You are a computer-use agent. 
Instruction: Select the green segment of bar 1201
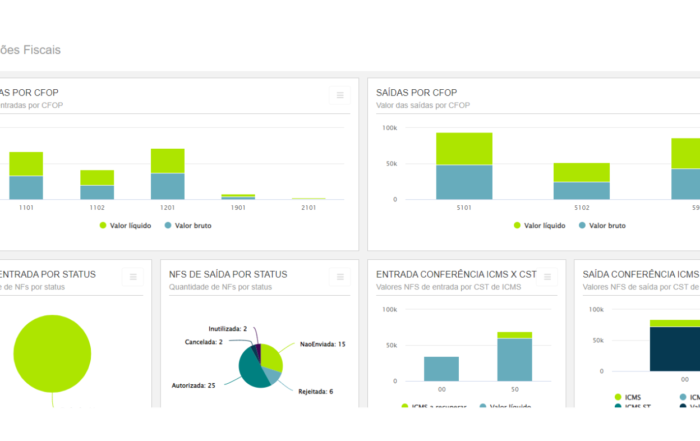(x=167, y=161)
